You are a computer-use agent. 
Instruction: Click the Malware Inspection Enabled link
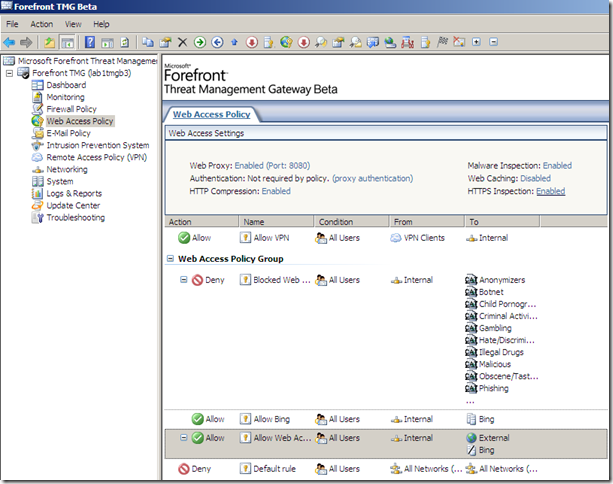tap(557, 166)
